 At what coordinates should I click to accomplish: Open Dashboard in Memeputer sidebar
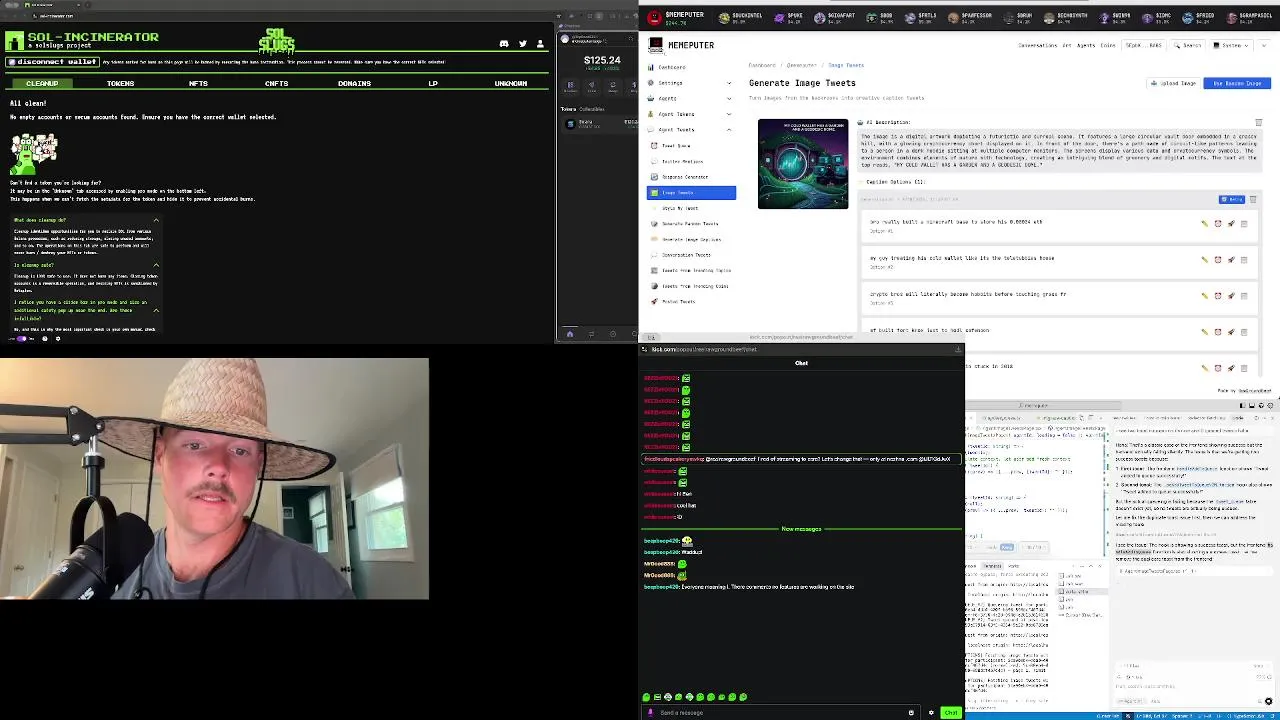pos(672,67)
